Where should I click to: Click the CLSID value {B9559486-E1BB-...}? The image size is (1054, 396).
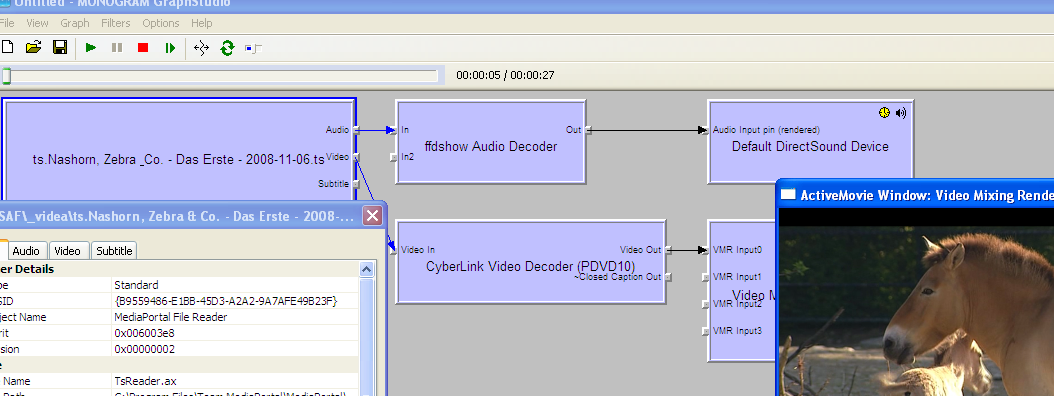pos(226,301)
